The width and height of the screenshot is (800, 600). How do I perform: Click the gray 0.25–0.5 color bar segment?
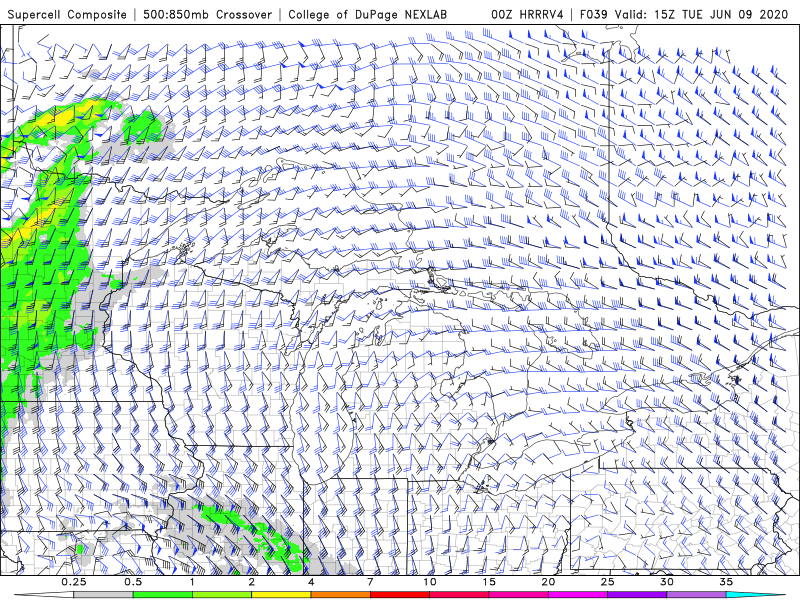tap(103, 595)
